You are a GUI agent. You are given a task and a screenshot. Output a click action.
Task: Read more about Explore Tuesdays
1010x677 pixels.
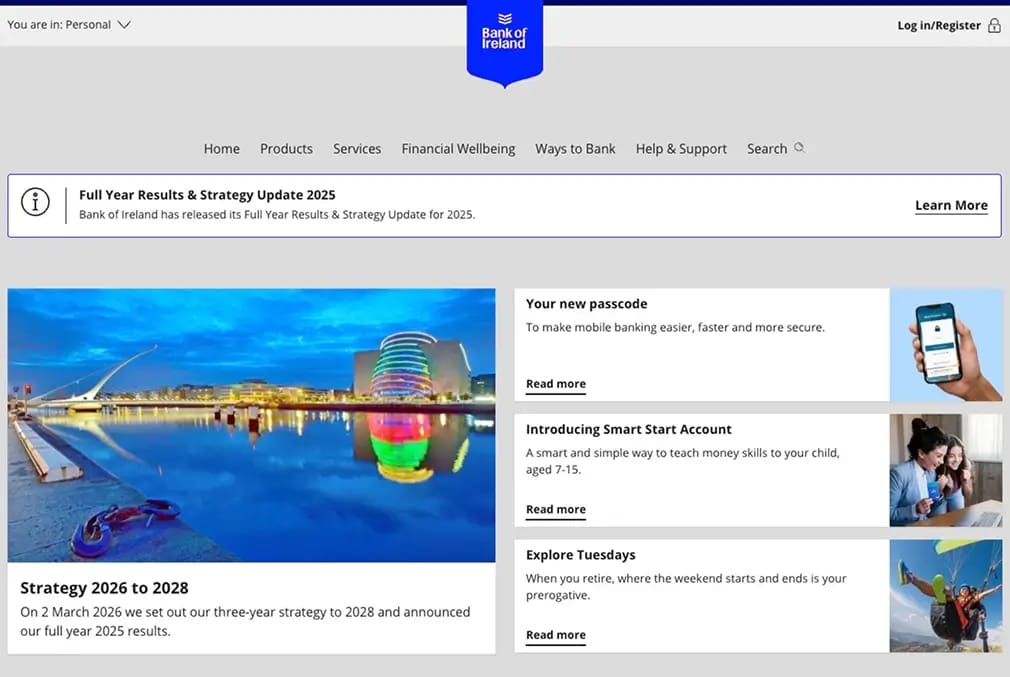coord(556,635)
